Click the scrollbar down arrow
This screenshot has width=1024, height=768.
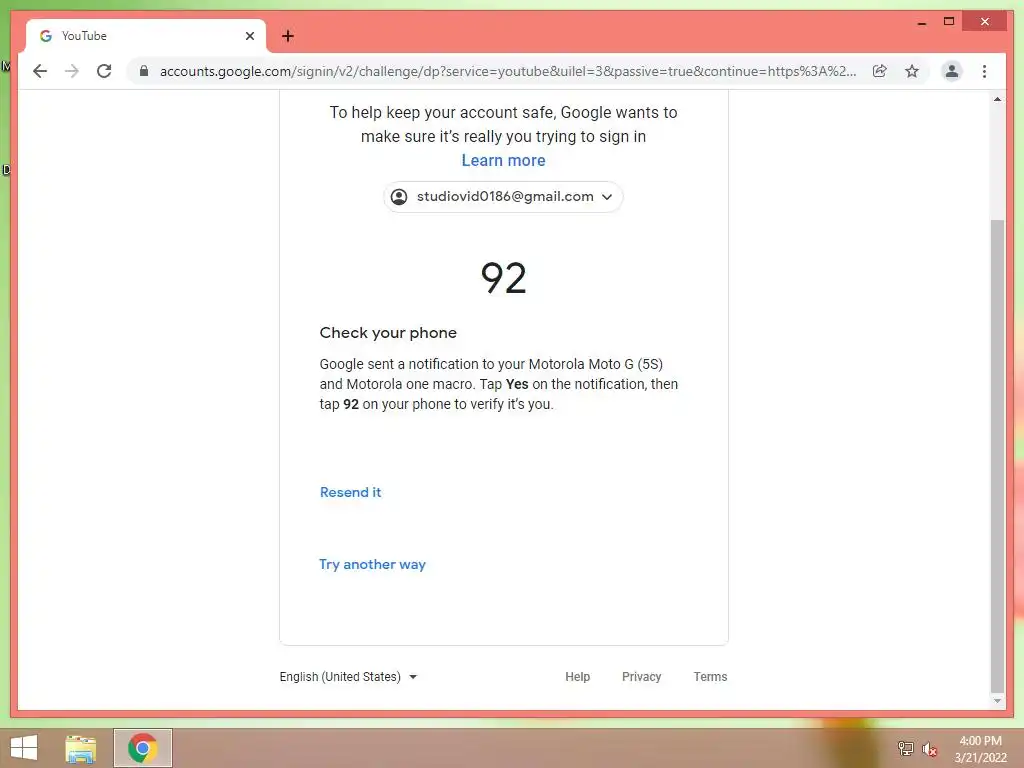997,701
